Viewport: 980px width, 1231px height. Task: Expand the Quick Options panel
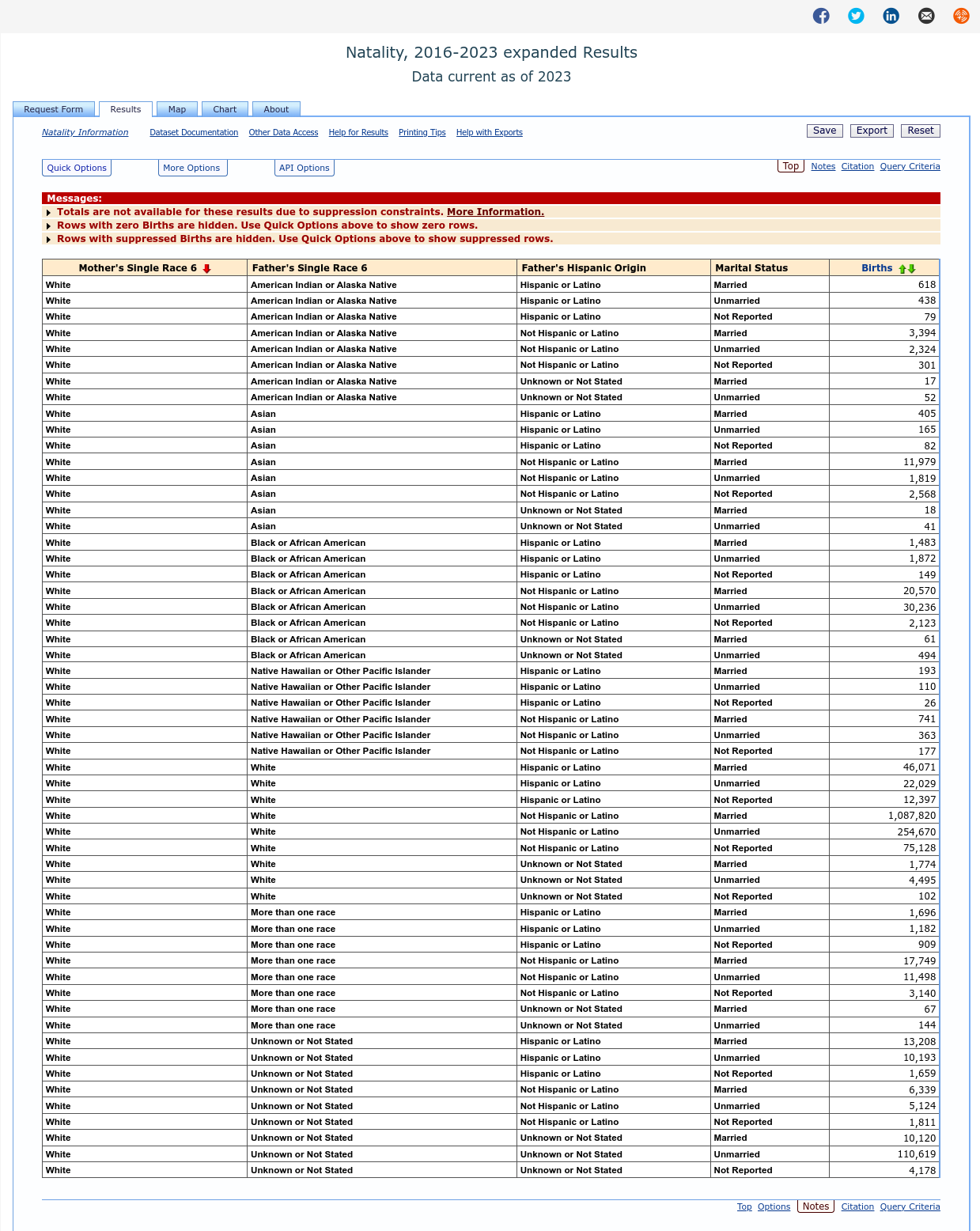[x=77, y=168]
